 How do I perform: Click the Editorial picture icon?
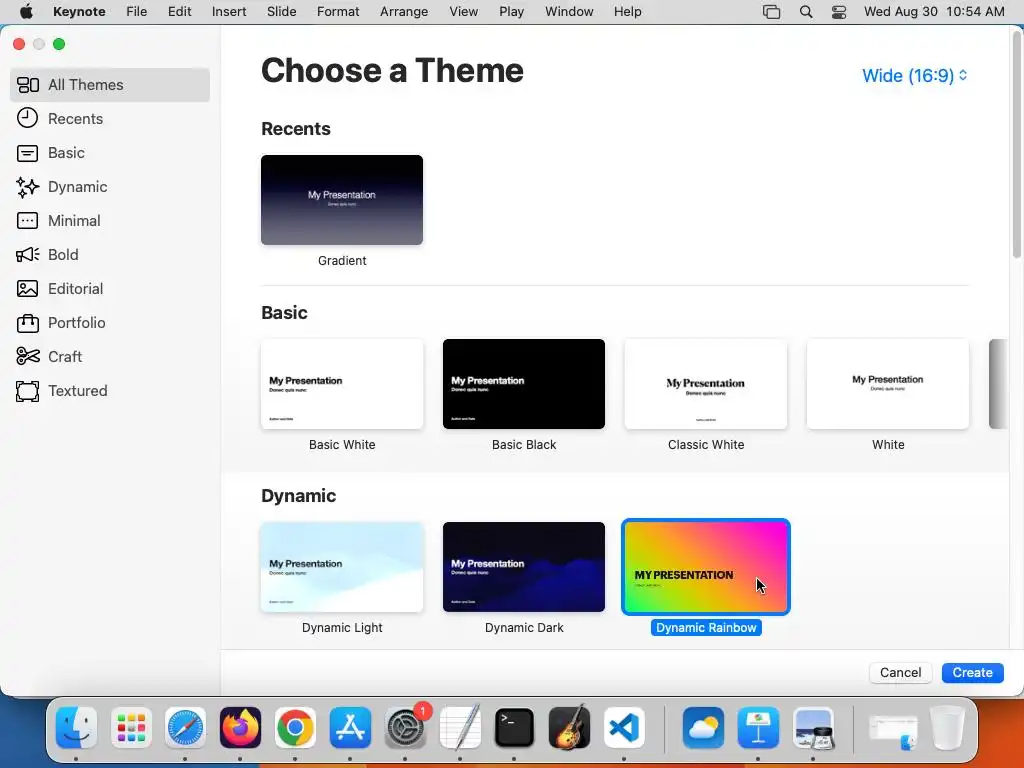[27, 289]
